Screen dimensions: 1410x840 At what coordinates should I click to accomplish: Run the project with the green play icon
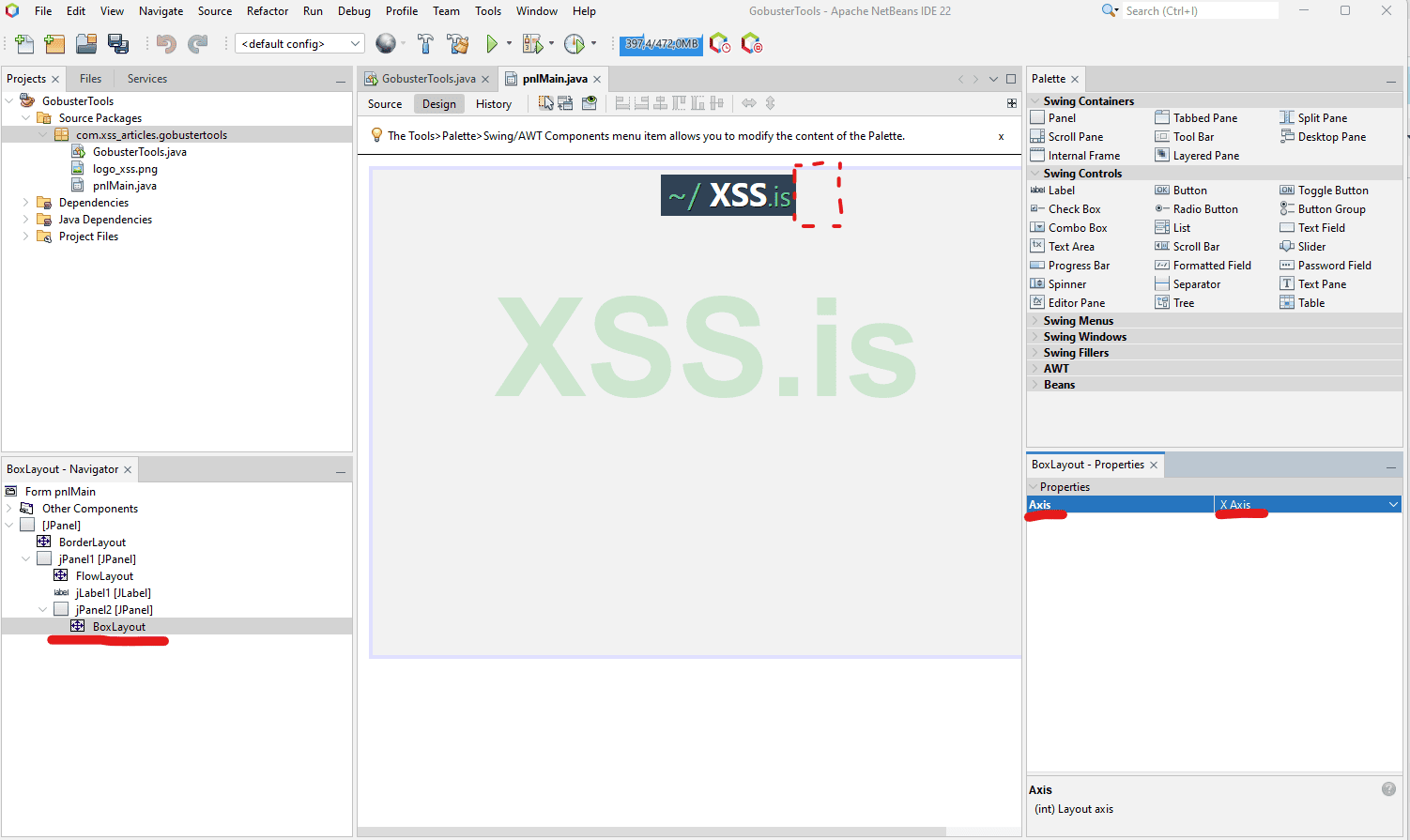(x=492, y=43)
